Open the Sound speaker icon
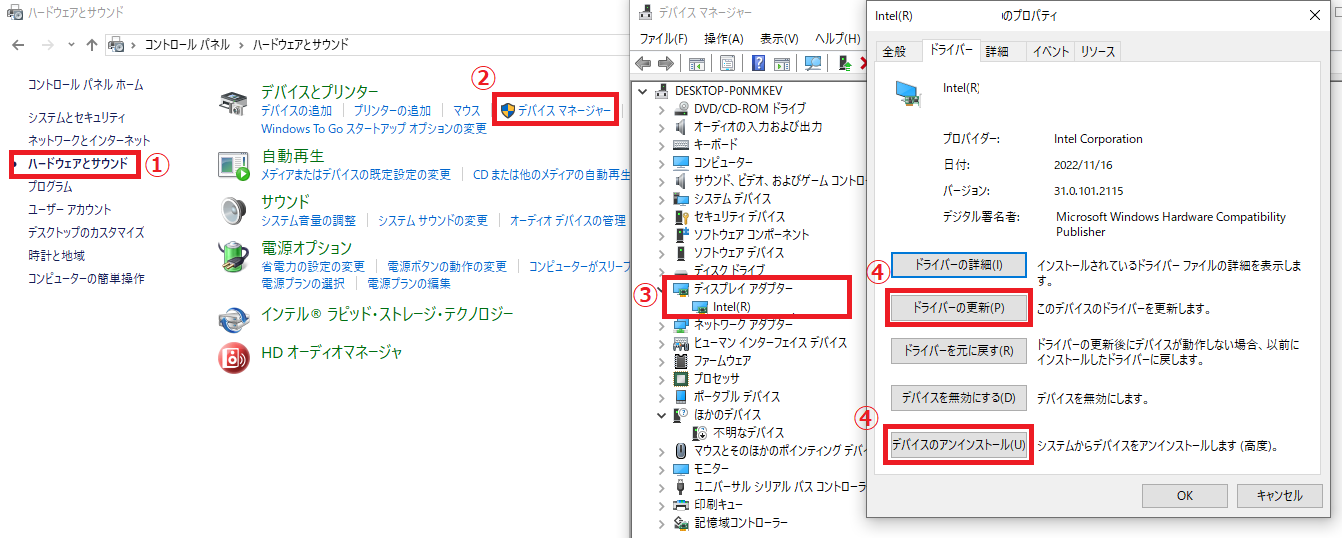 (233, 211)
